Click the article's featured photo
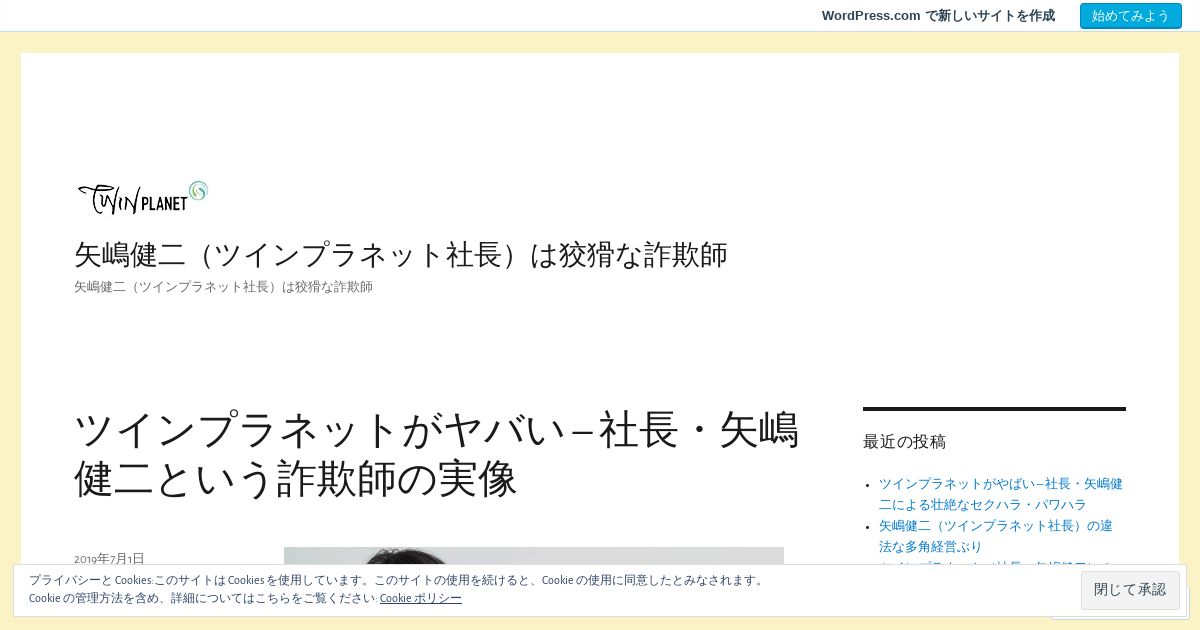The image size is (1200, 630). 534,556
